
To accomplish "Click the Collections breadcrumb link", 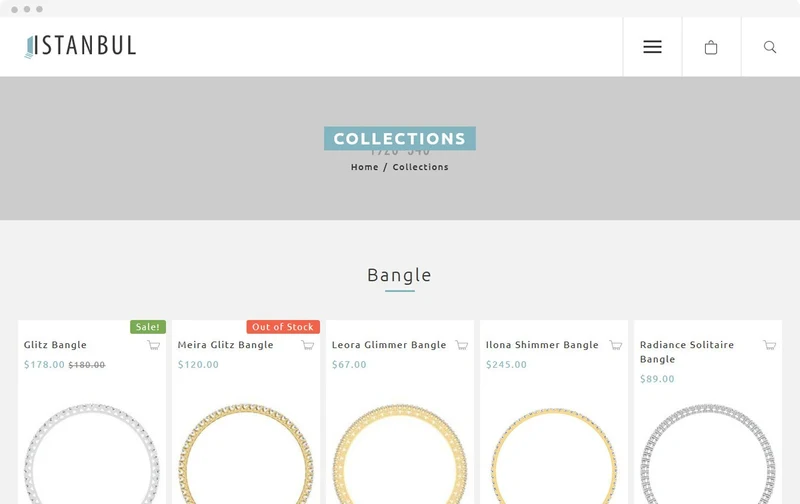I will 420,167.
